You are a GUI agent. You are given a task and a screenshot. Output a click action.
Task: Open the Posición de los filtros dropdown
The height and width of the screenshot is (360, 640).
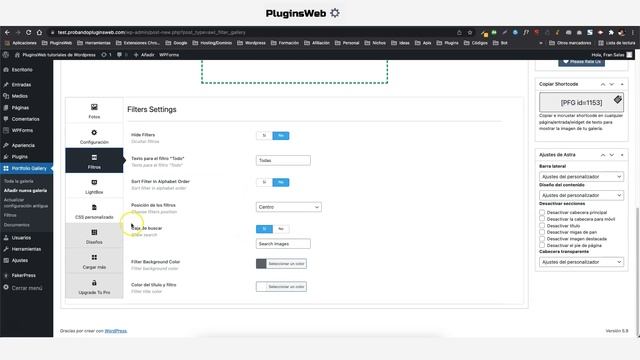tap(289, 207)
